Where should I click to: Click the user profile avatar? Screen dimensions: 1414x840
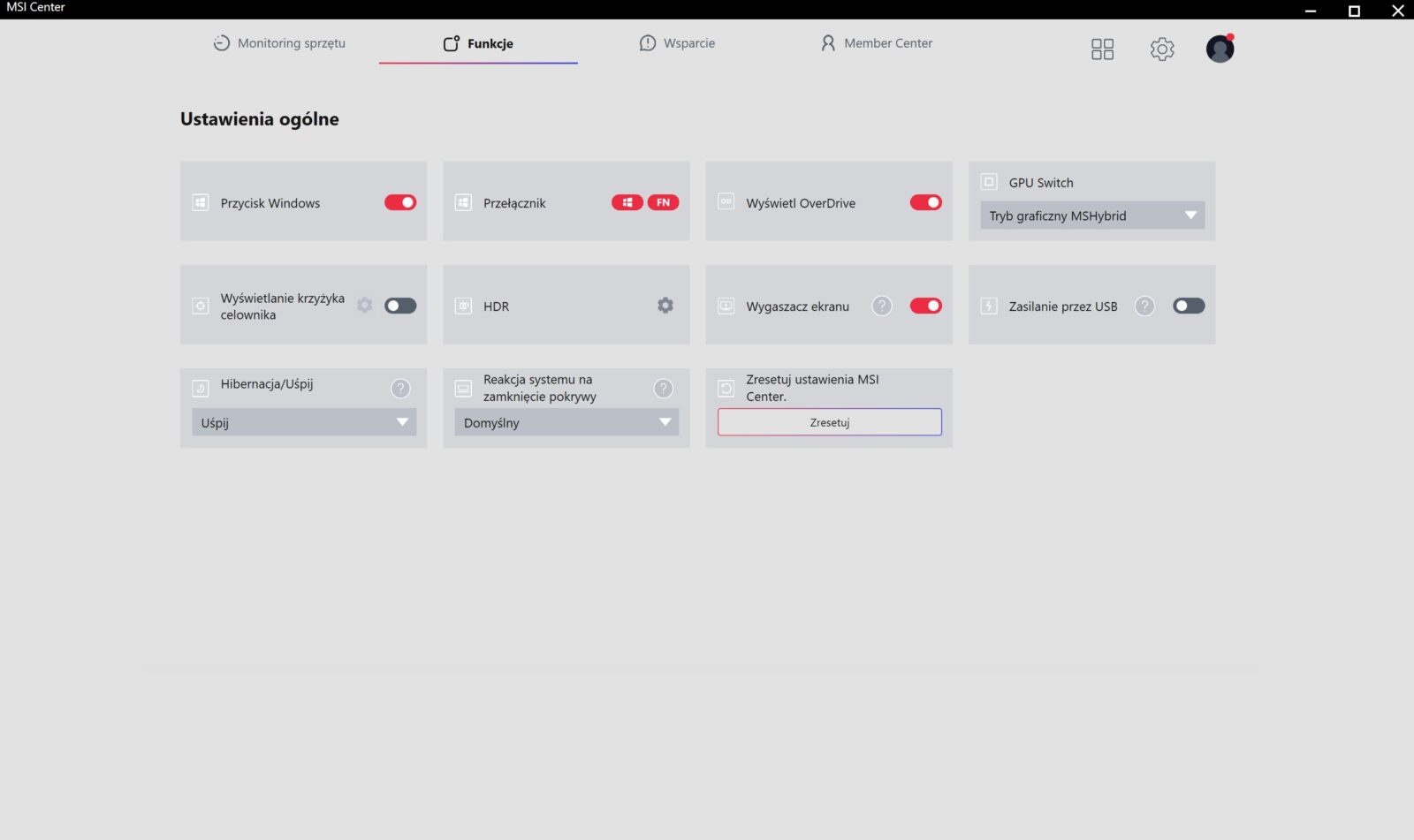(1220, 49)
